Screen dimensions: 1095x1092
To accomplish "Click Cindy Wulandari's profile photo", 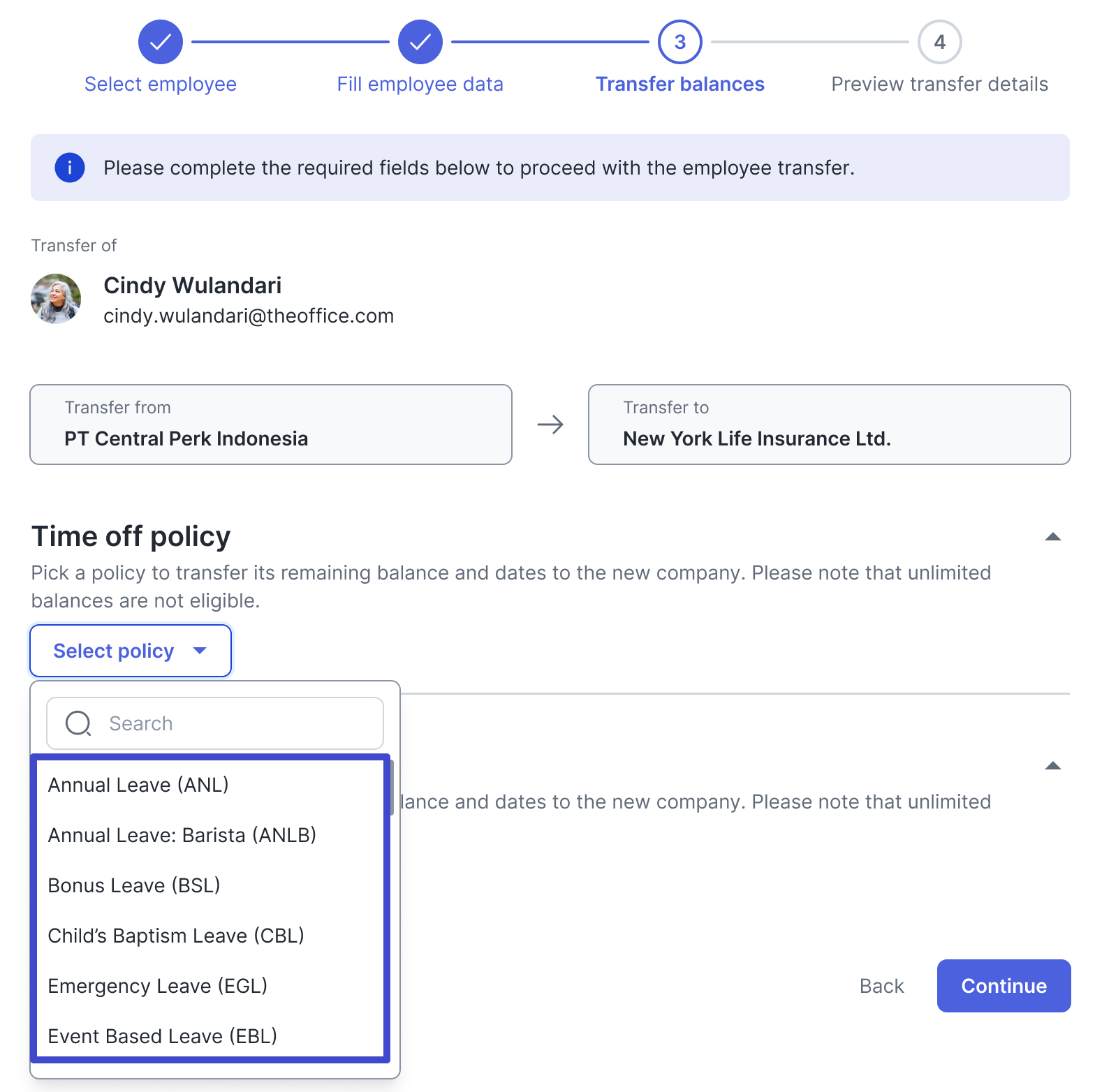I will tap(56, 299).
